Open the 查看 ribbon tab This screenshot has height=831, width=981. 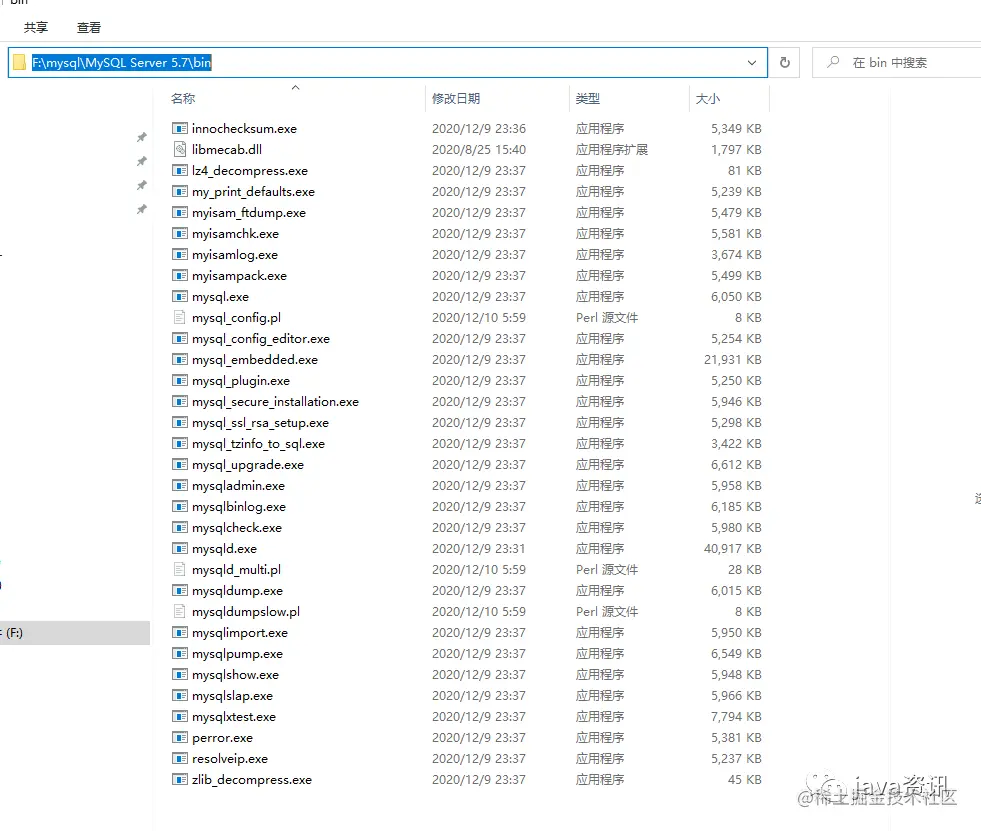pyautogui.click(x=89, y=28)
